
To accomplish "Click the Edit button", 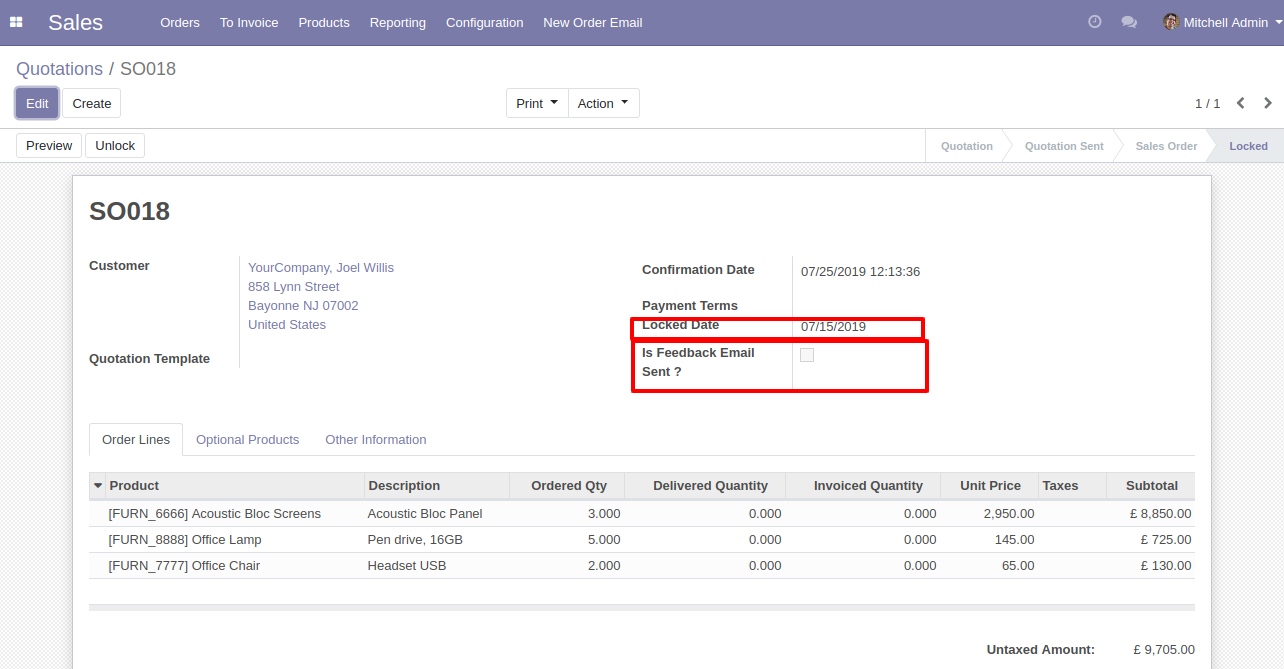I will tap(37, 103).
